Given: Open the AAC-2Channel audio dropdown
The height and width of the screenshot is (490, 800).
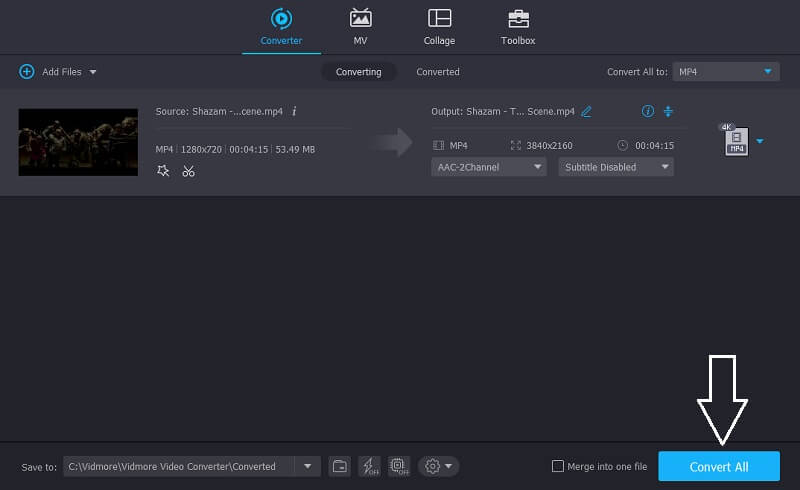Looking at the screenshot, I should tap(489, 167).
